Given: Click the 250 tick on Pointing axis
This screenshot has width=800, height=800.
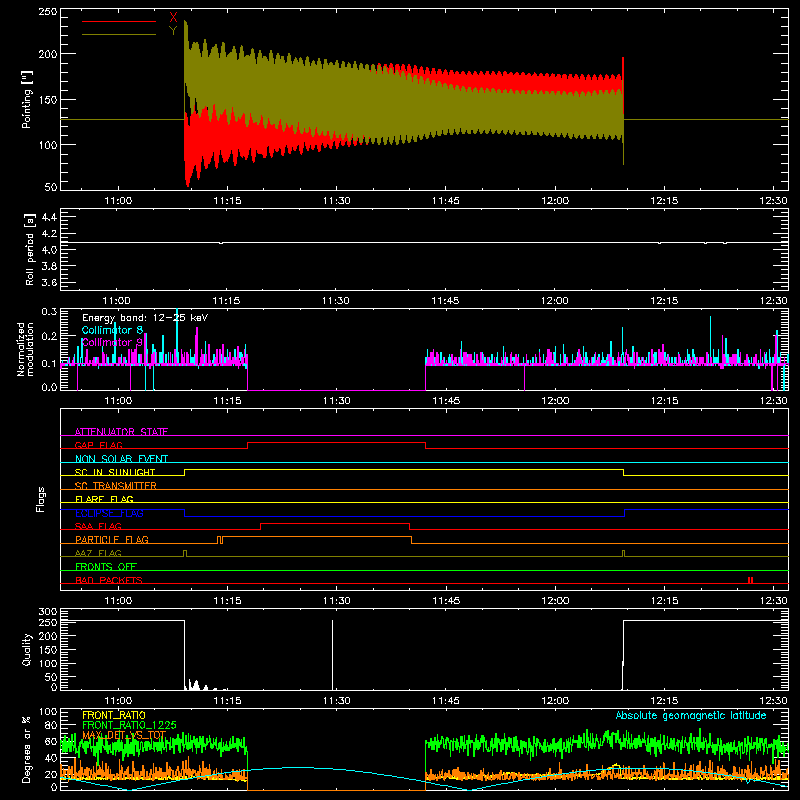Looking at the screenshot, I should click(x=48, y=12).
